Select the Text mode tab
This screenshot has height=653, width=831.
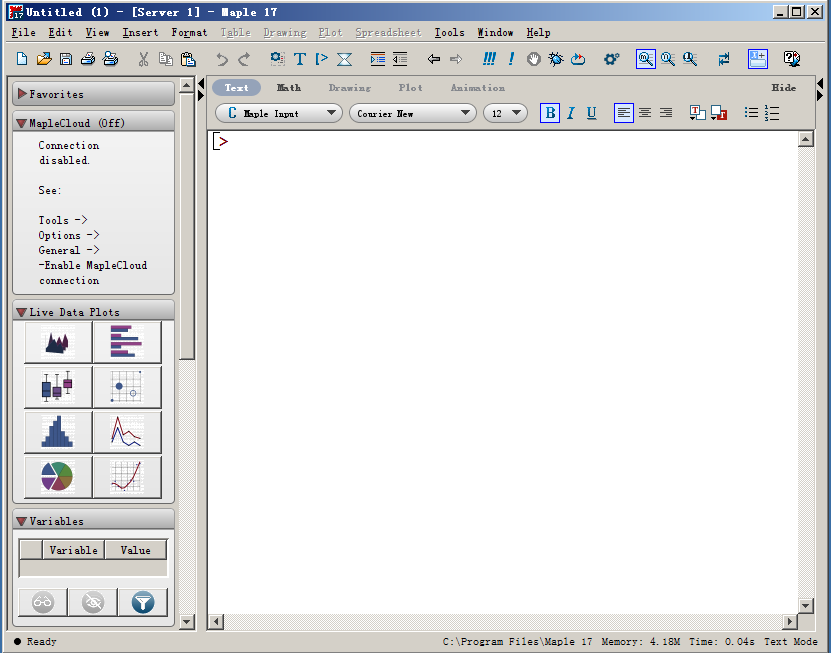pos(236,87)
